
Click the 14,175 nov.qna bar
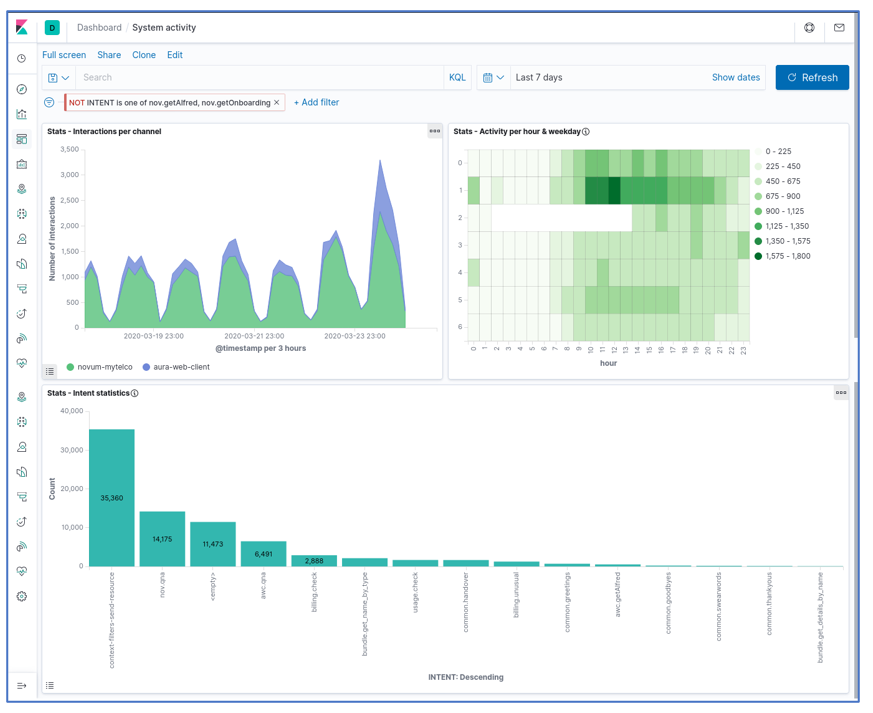click(162, 539)
